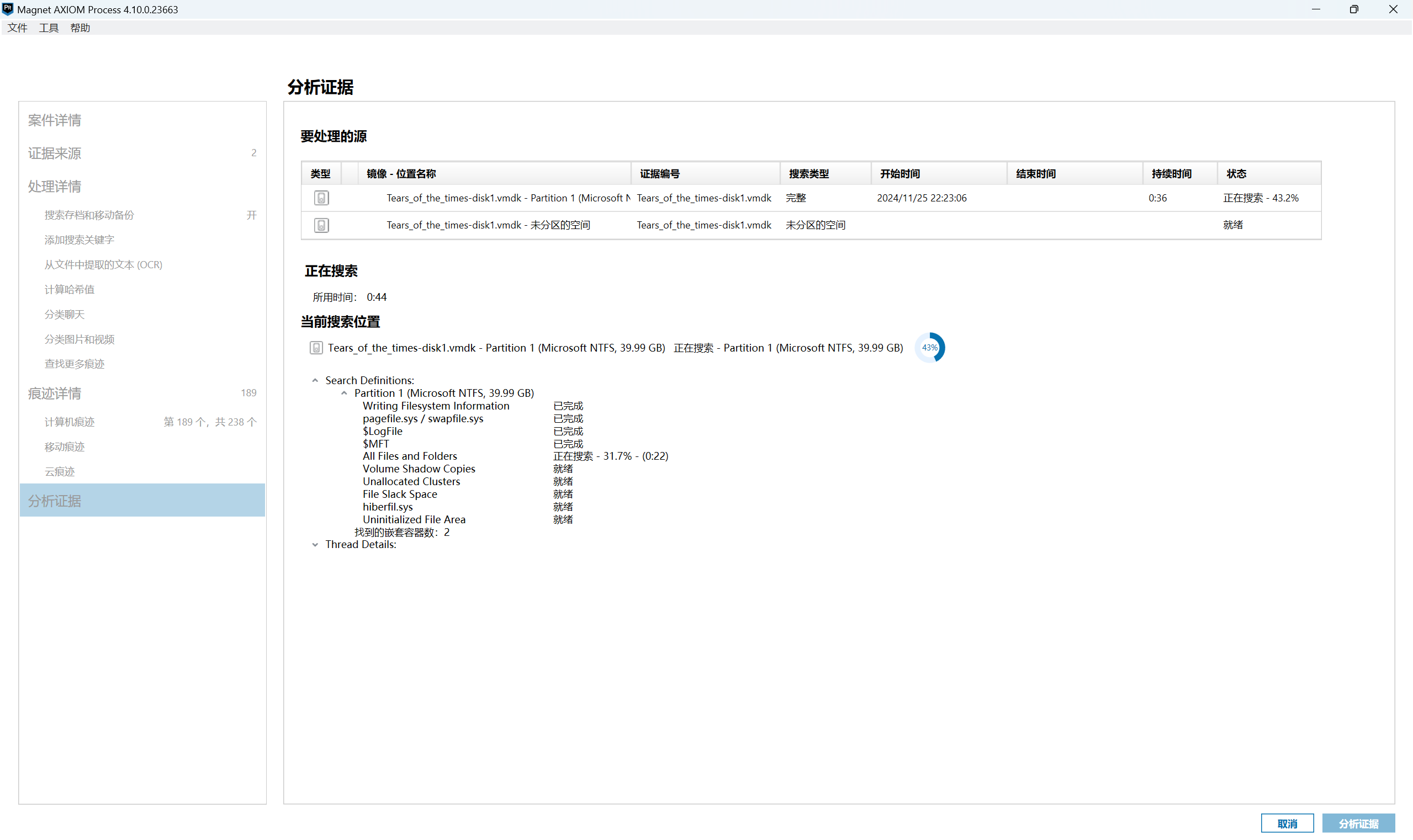This screenshot has height=840, width=1413.
Task: Select Unallocated Clusters row
Action: 411,482
